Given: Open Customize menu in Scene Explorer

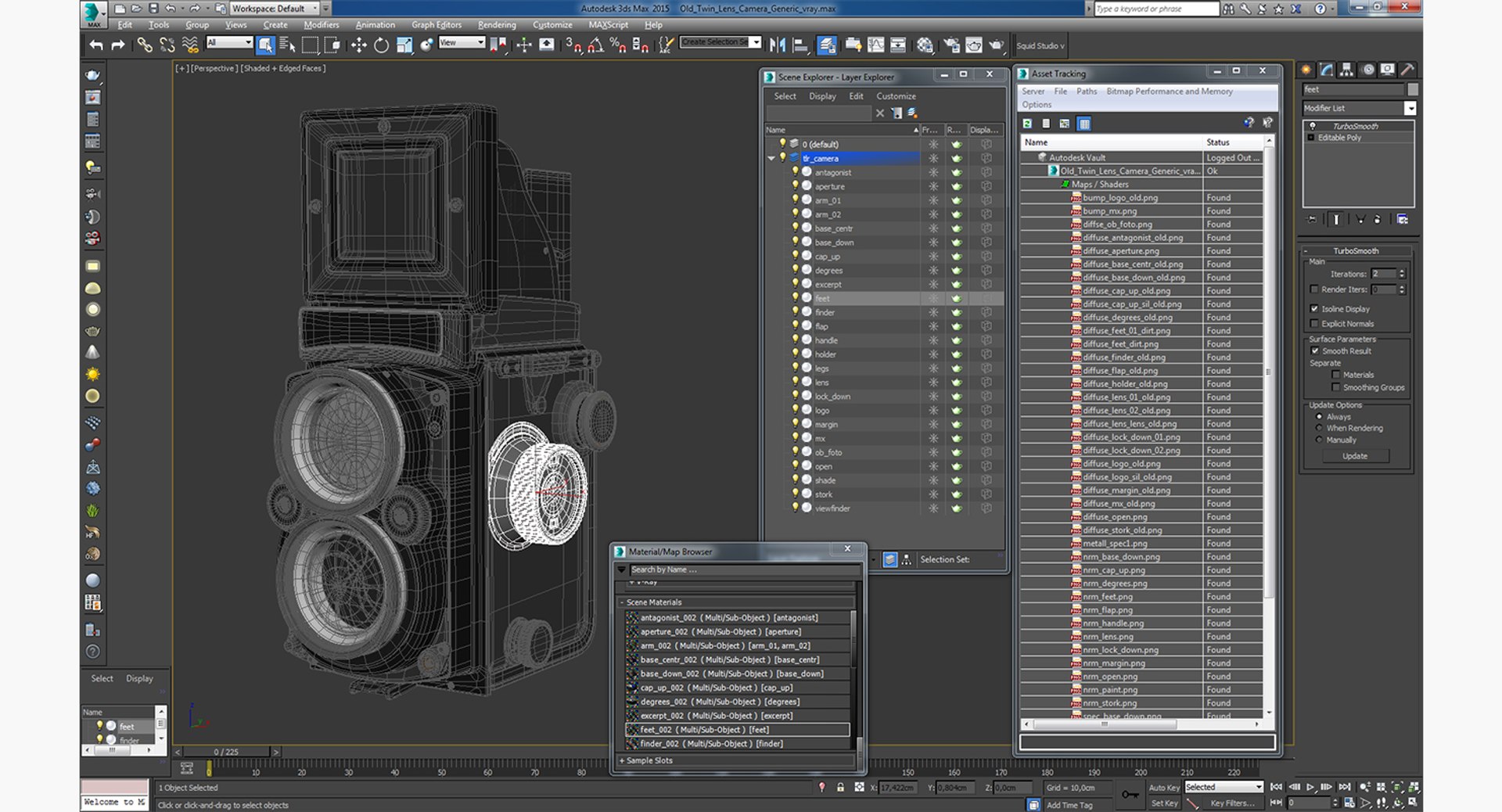Looking at the screenshot, I should [896, 96].
